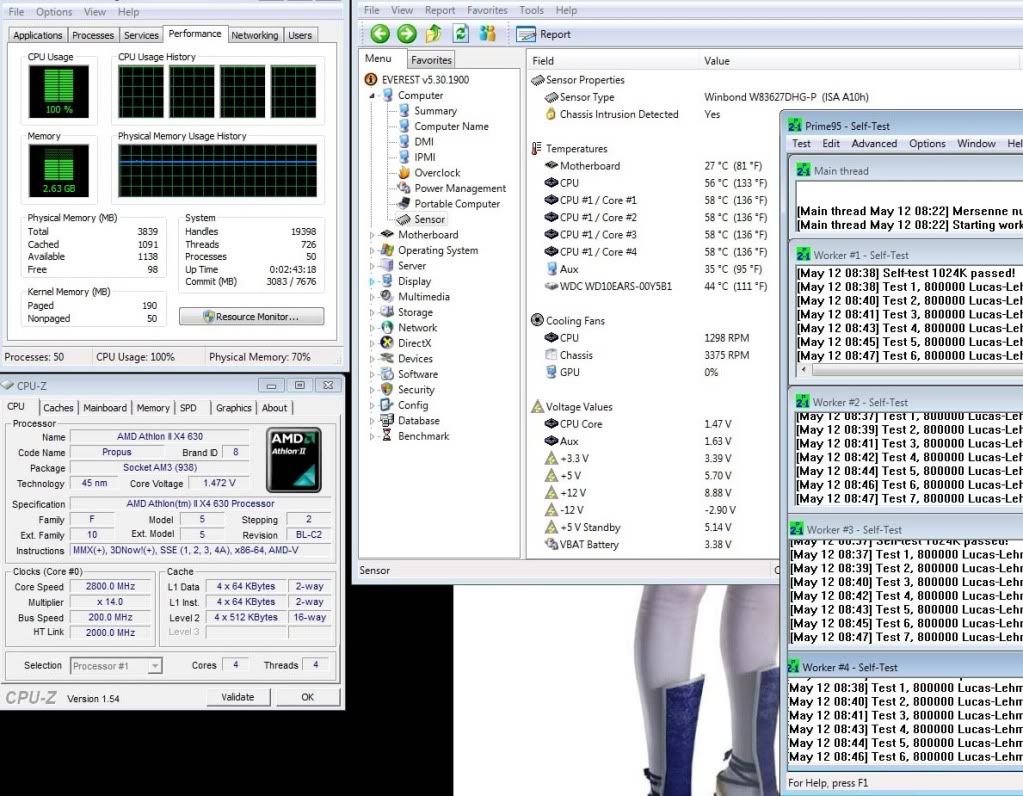Switch to the Favorites tab in EVEREST
Screen dimensions: 1023x796
431,60
